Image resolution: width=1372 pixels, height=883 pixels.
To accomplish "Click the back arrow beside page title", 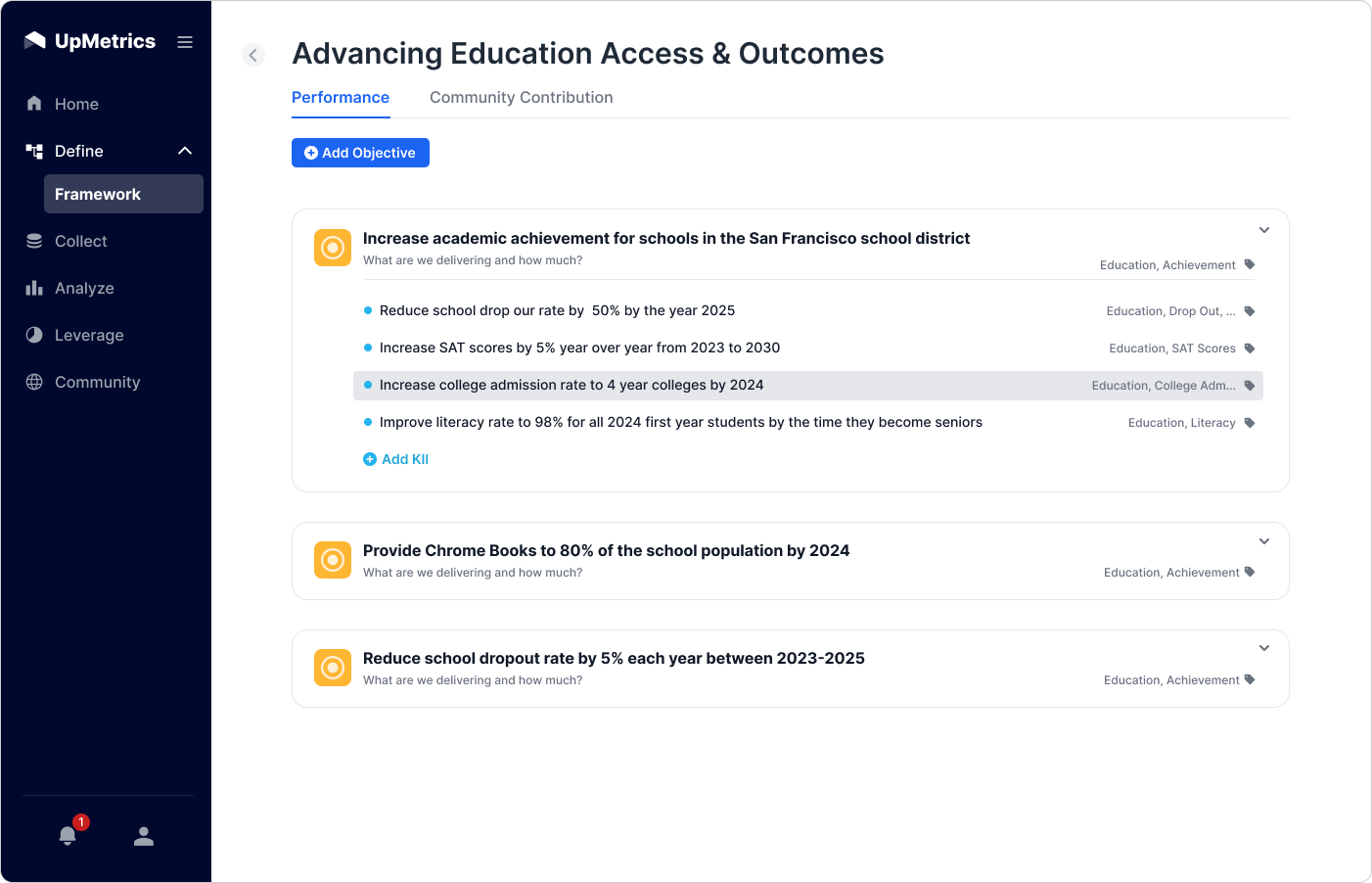I will coord(253,55).
